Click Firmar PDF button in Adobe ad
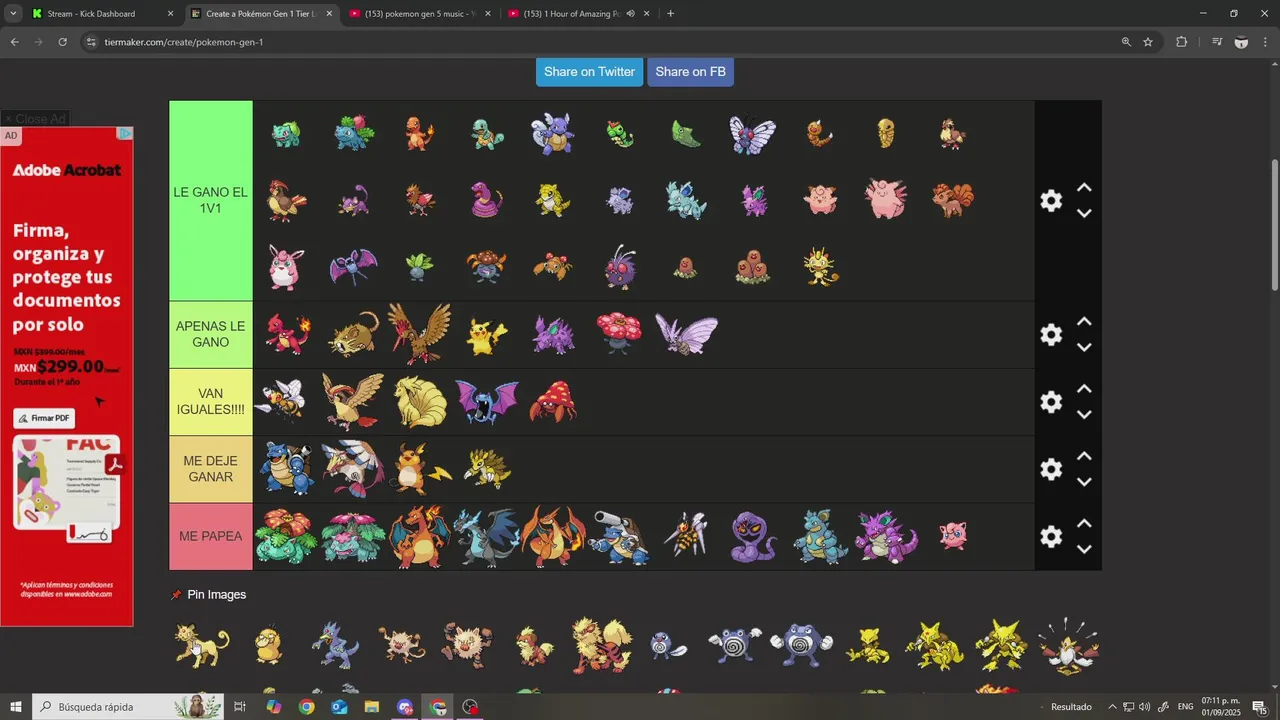The width and height of the screenshot is (1280, 720). point(44,418)
